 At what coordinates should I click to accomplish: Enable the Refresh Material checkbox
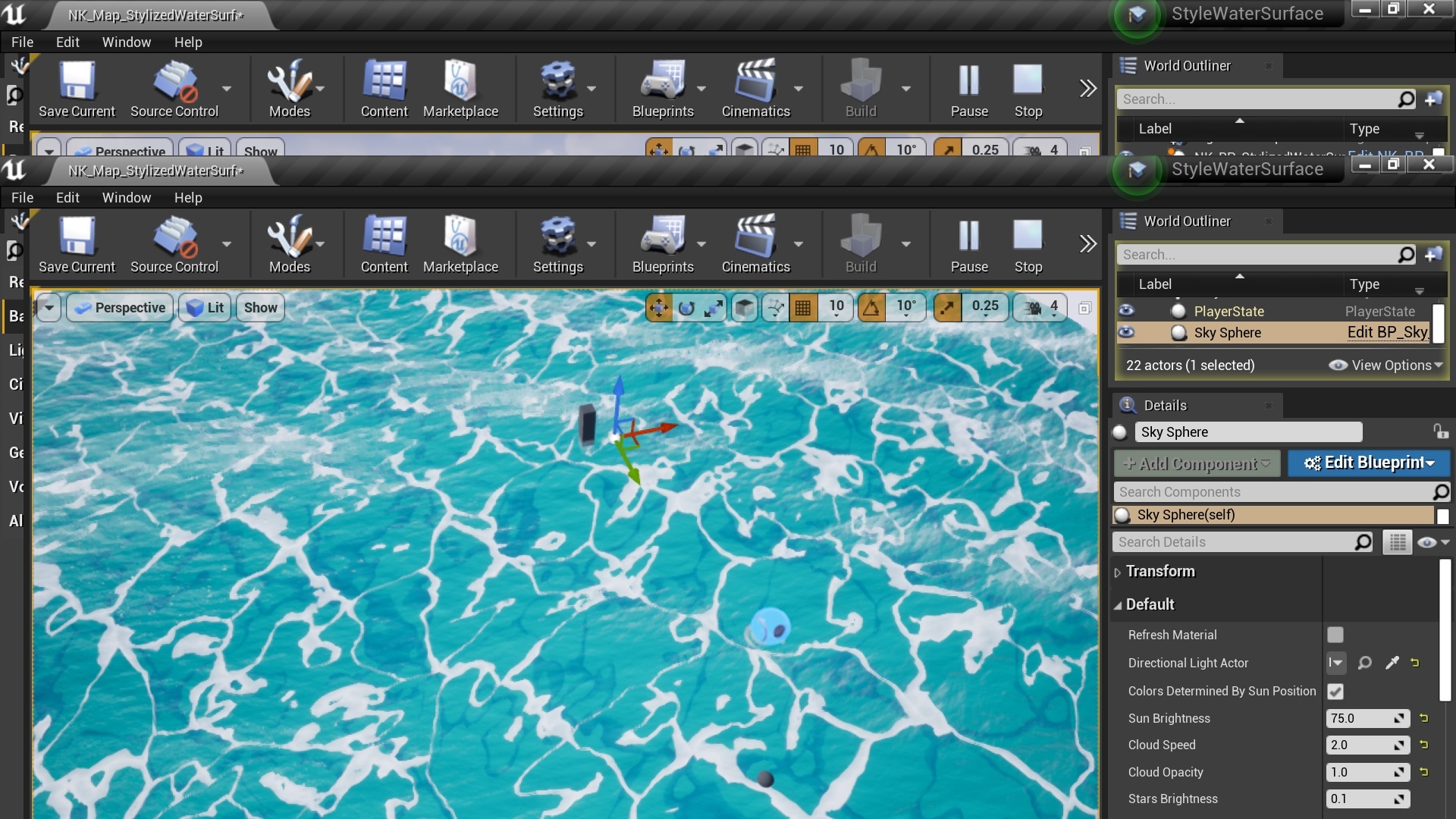tap(1335, 635)
